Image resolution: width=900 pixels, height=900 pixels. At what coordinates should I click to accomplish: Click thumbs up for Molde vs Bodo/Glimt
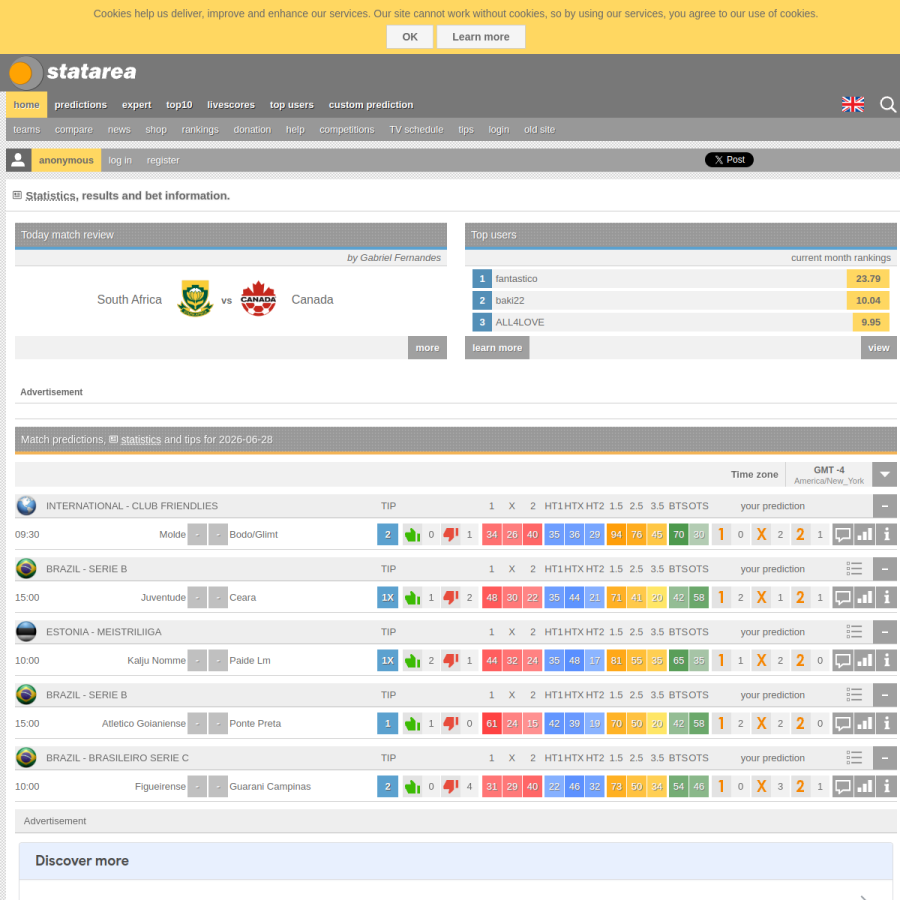click(x=412, y=534)
